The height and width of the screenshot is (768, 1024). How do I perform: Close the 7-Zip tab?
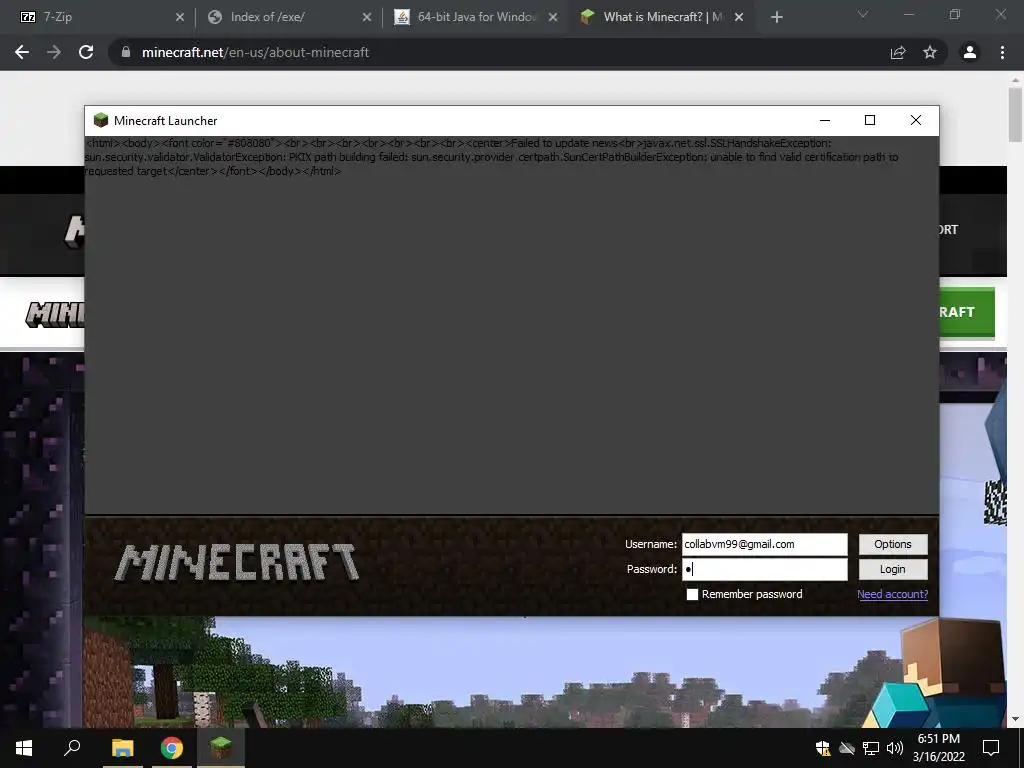pyautogui.click(x=180, y=17)
